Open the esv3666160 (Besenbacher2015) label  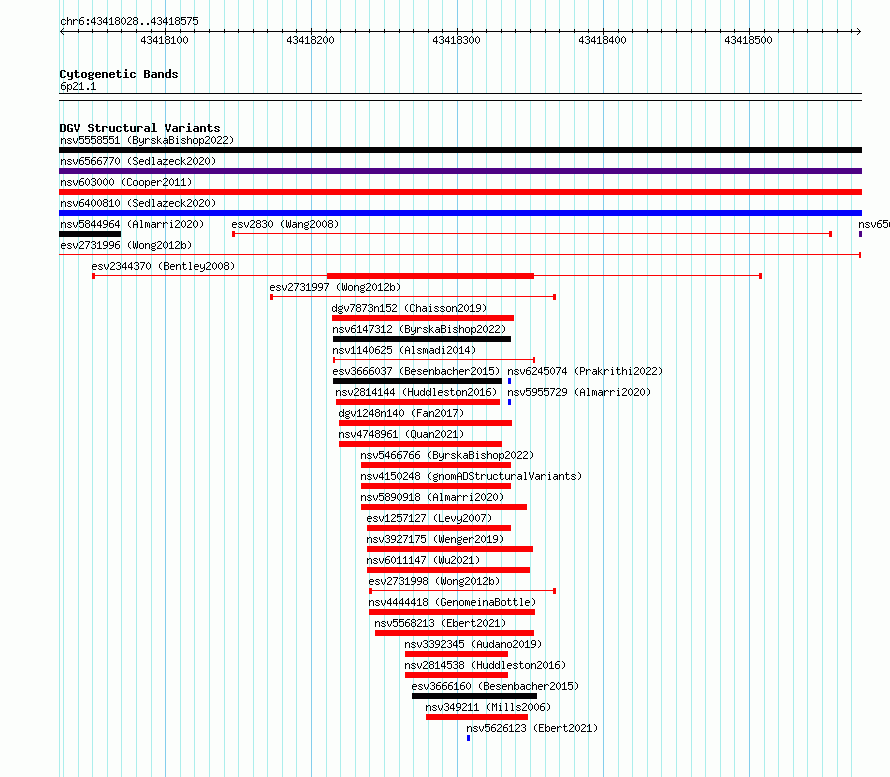pos(496,686)
